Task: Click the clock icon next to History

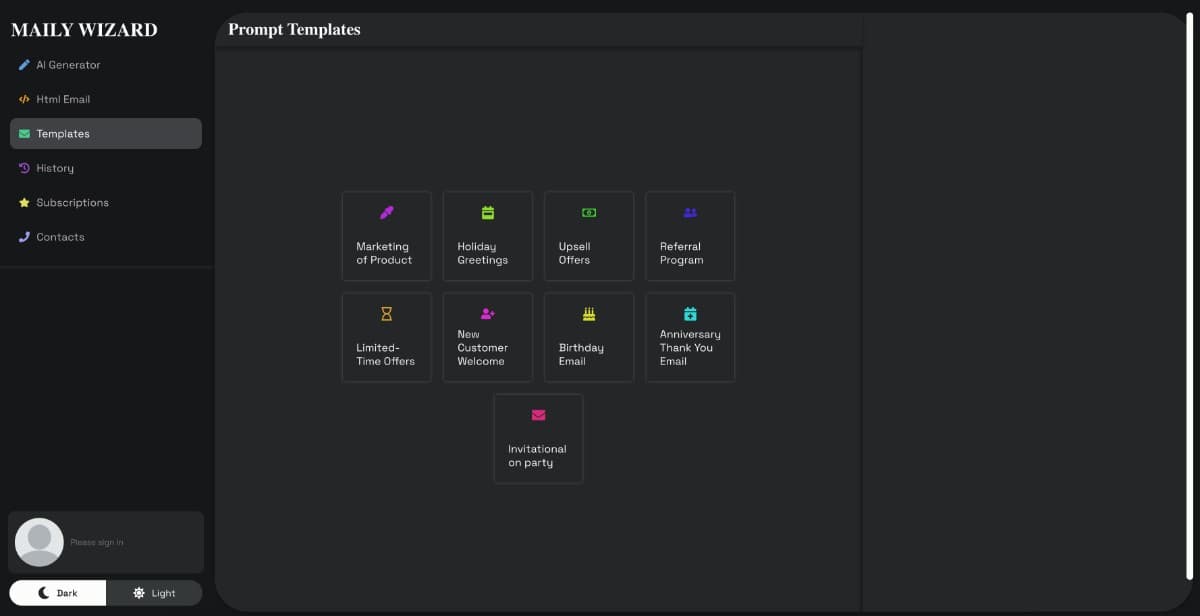Action: click(24, 168)
